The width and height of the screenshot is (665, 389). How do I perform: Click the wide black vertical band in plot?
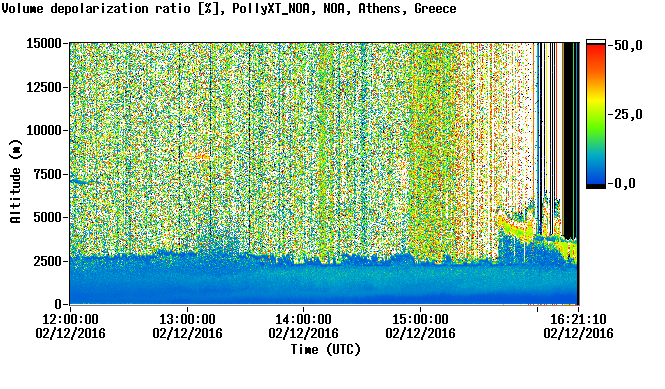click(x=568, y=140)
